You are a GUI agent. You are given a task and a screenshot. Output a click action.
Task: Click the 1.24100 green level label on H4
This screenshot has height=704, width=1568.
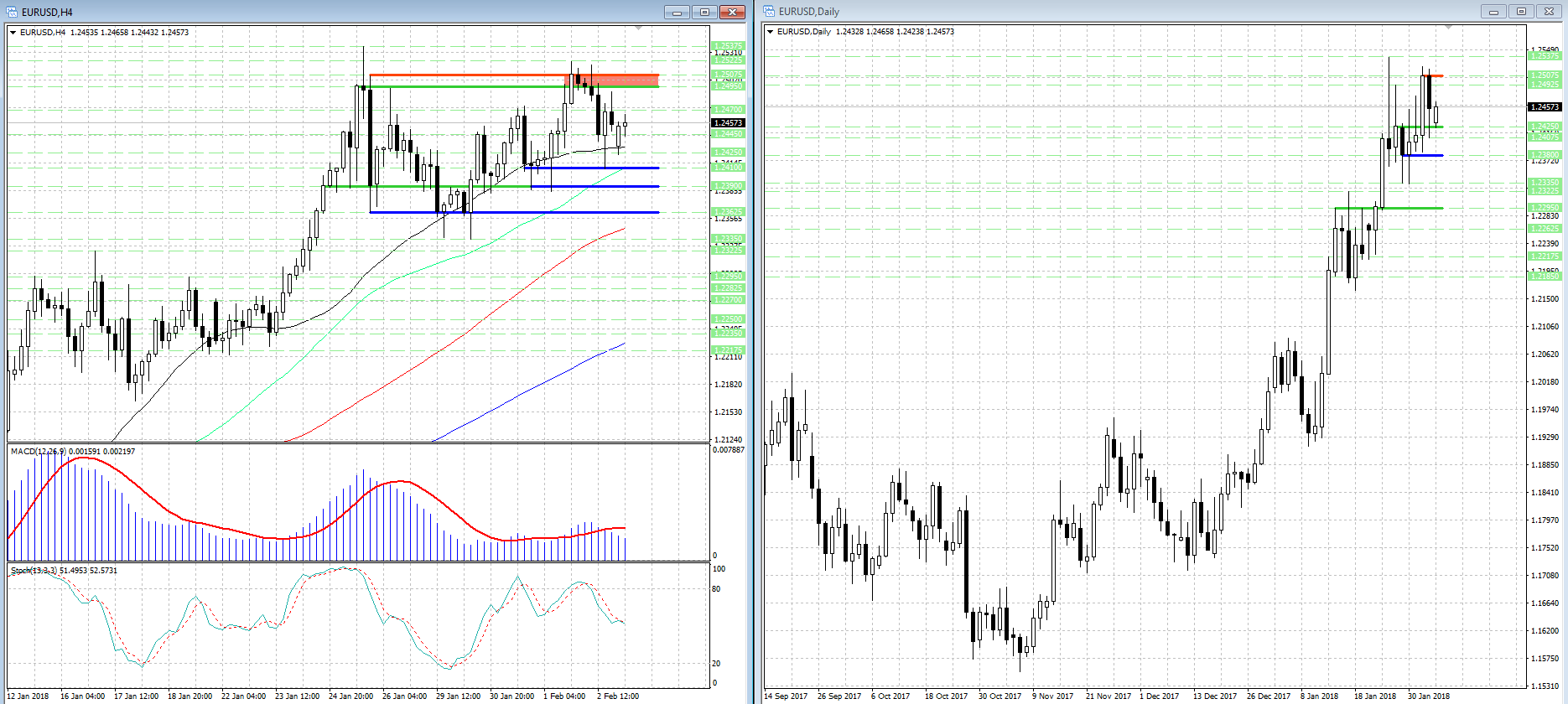[728, 168]
